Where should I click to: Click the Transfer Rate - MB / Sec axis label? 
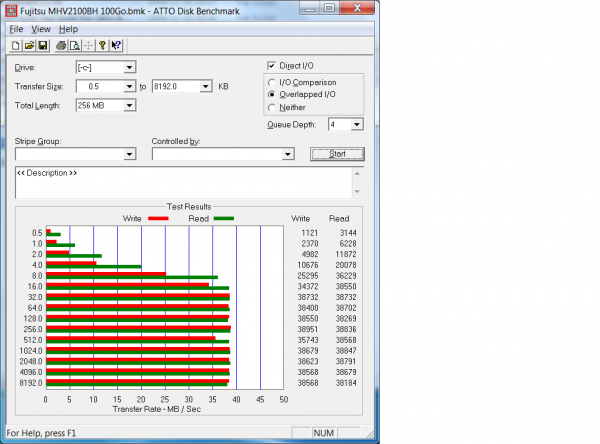(157, 409)
